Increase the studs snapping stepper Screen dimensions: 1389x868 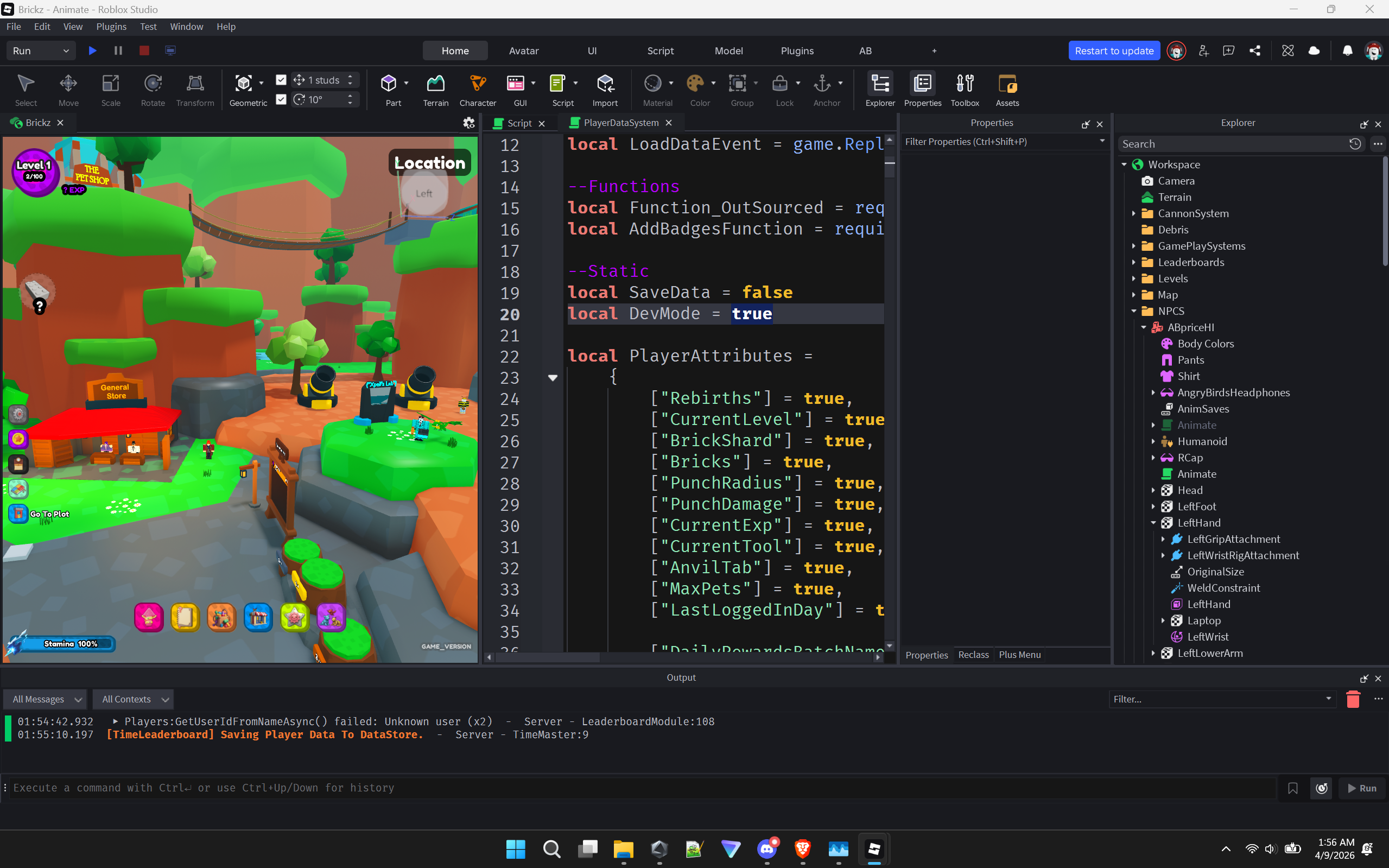pyautogui.click(x=350, y=76)
